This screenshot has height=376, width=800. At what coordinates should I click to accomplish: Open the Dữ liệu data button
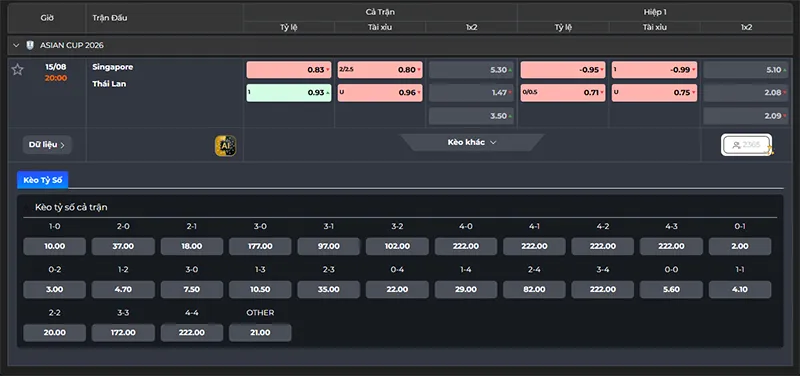[x=47, y=145]
